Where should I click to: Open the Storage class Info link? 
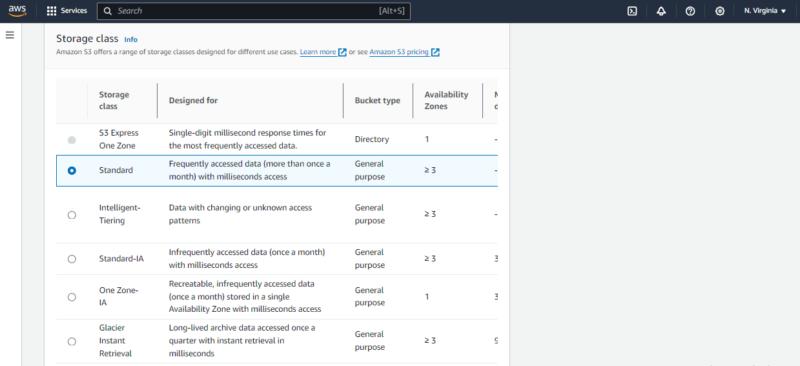pos(131,39)
